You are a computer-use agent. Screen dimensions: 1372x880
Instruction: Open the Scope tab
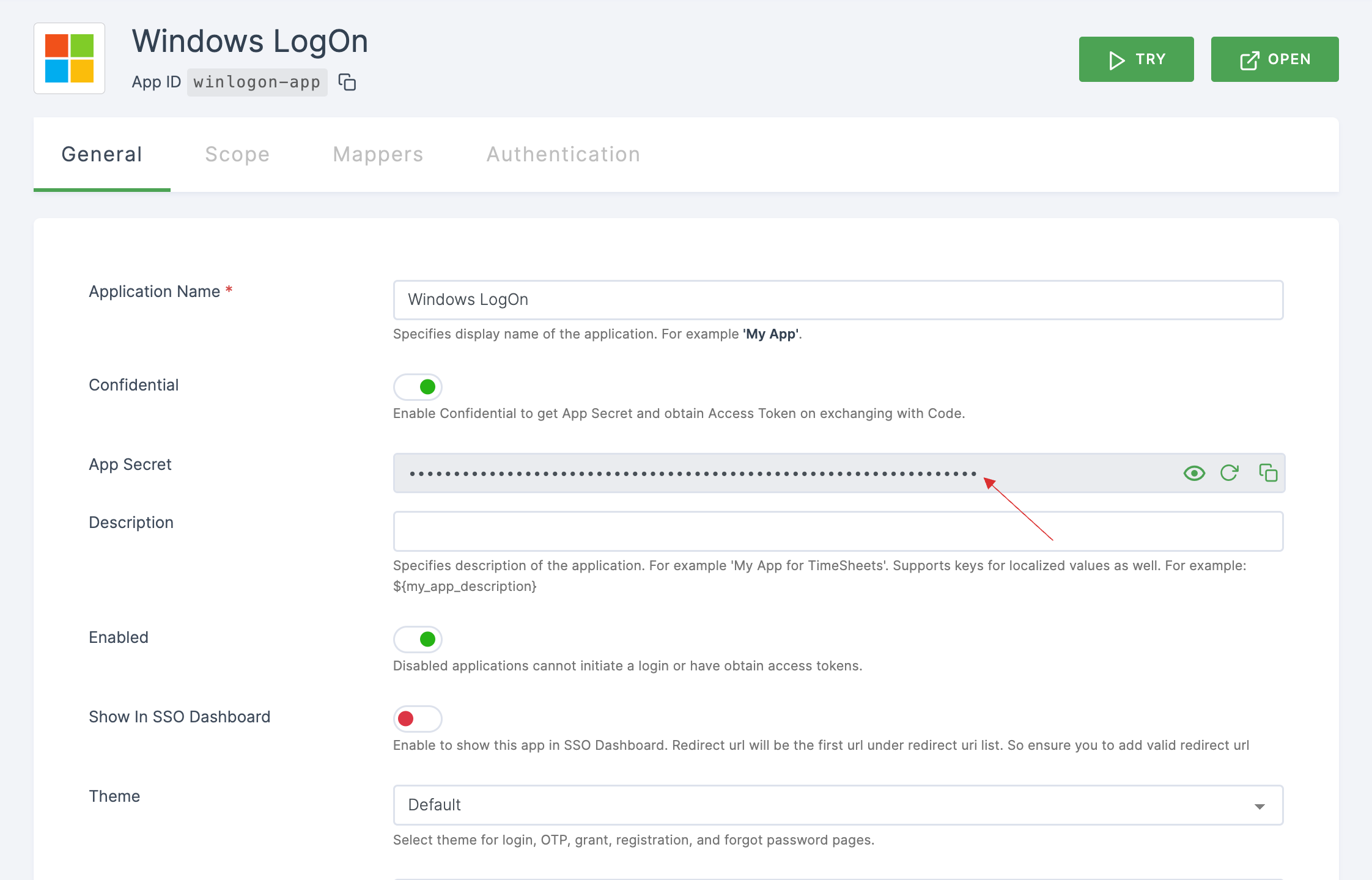(x=237, y=155)
